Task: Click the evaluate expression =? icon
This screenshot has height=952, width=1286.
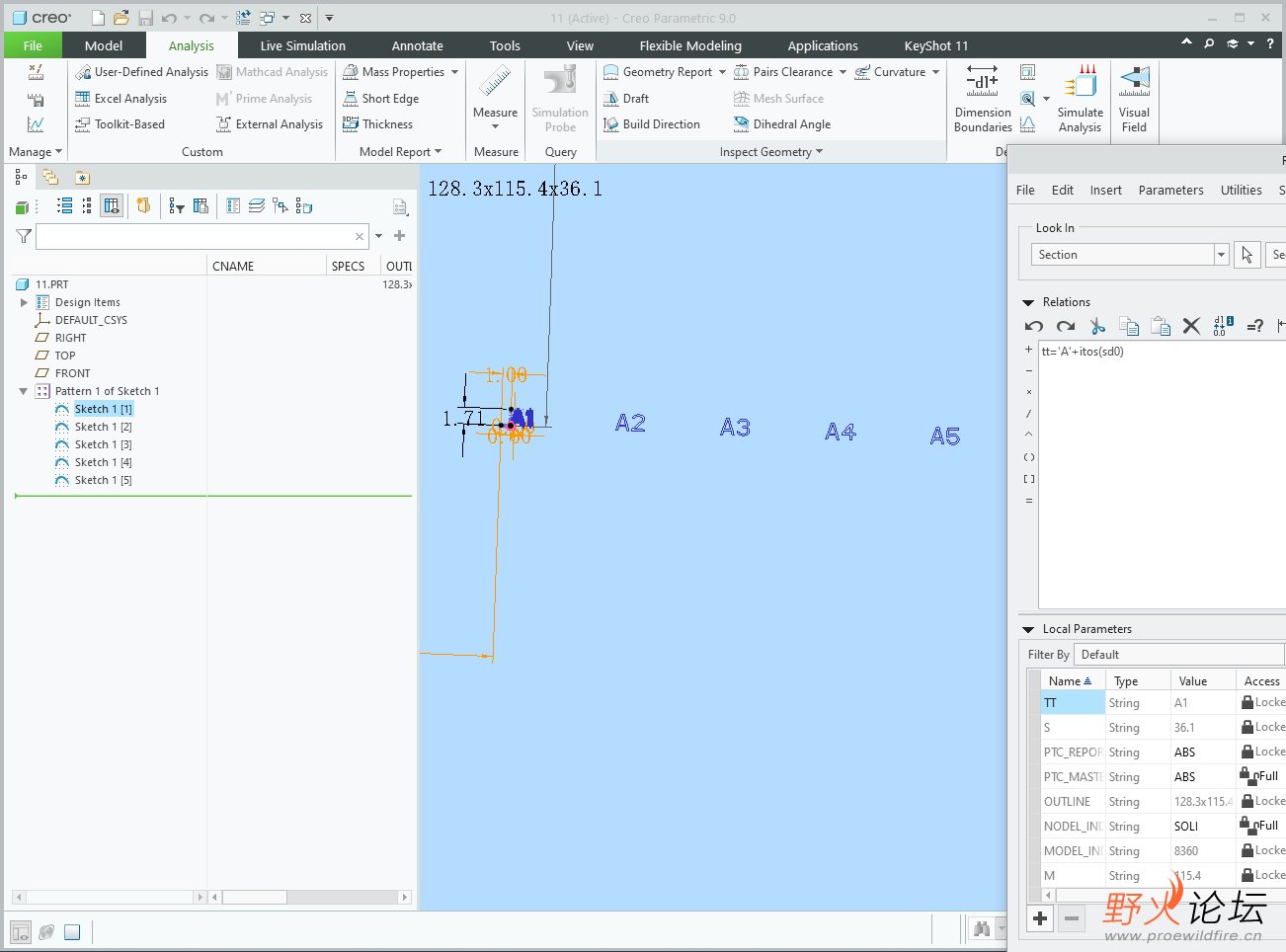Action: [1255, 326]
